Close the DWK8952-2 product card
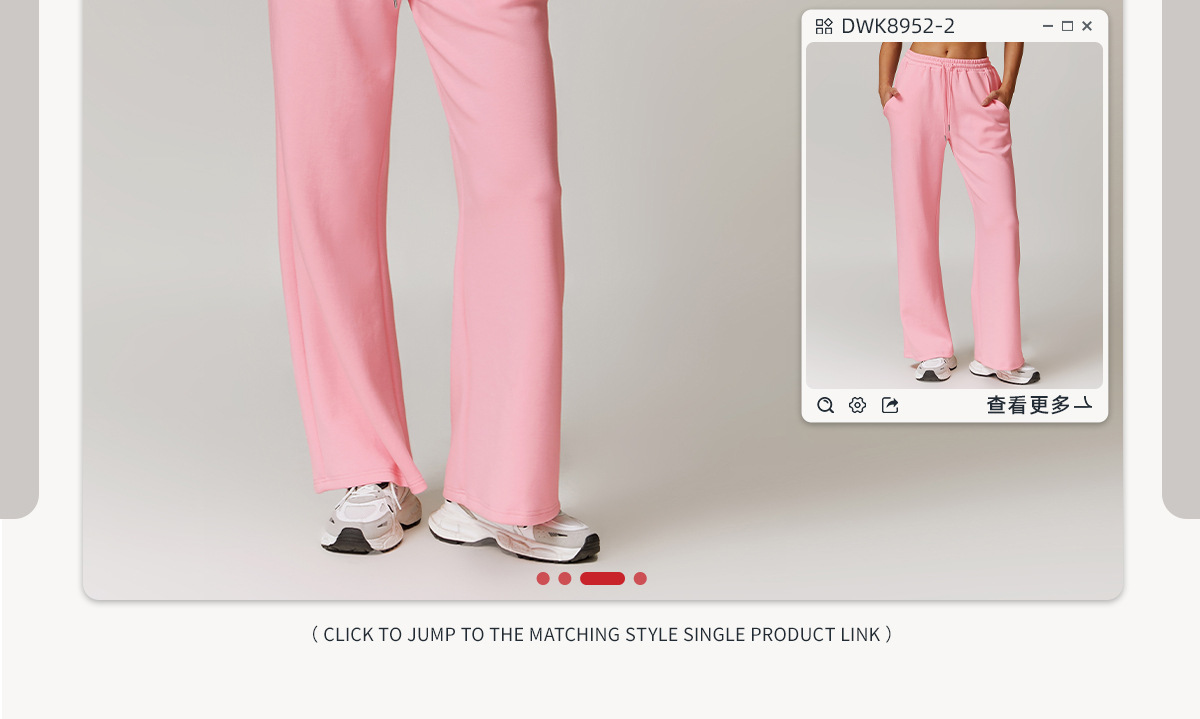Screen dimensions: 1200x719 pos(1087,26)
